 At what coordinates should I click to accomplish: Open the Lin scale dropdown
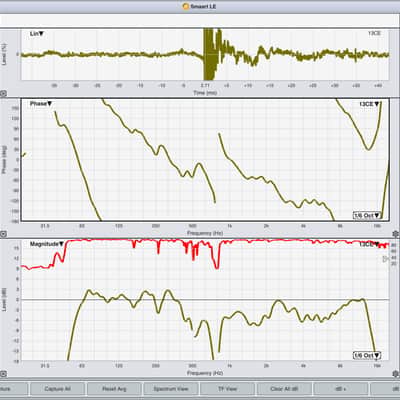click(37, 34)
